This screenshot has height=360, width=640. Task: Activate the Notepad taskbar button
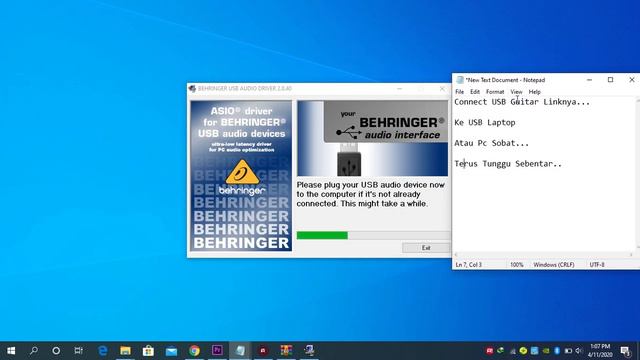(x=240, y=351)
